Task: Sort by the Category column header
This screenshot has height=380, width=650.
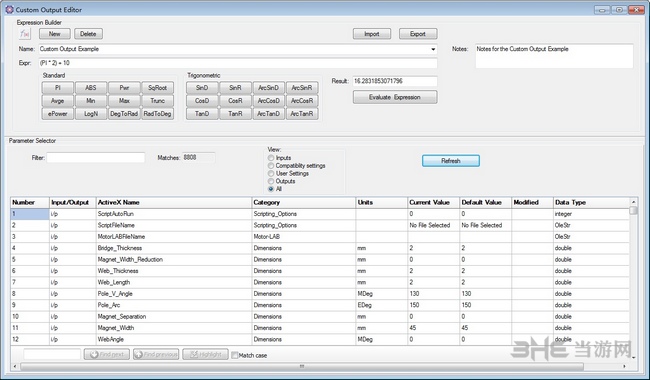Action: pyautogui.click(x=303, y=203)
